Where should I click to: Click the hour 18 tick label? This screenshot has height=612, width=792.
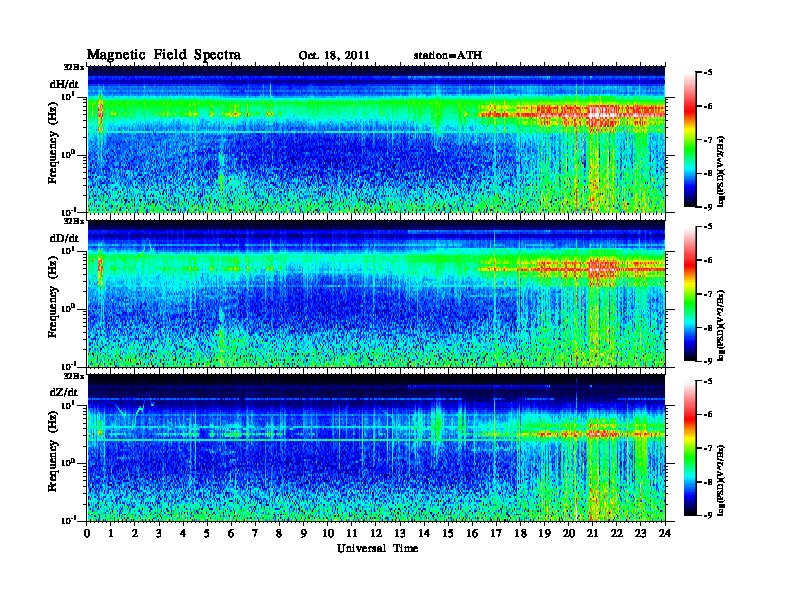[x=521, y=533]
